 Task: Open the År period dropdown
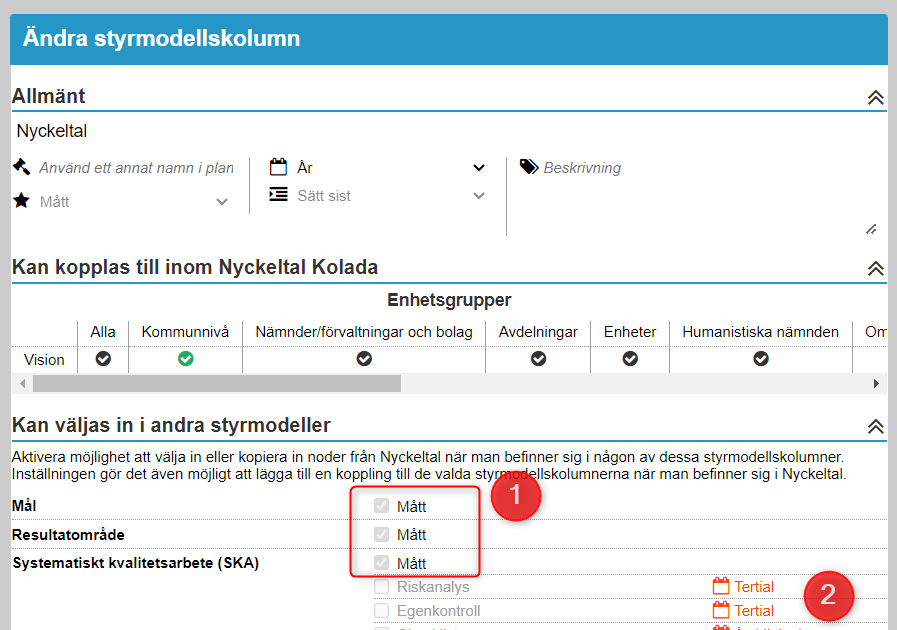coord(391,168)
